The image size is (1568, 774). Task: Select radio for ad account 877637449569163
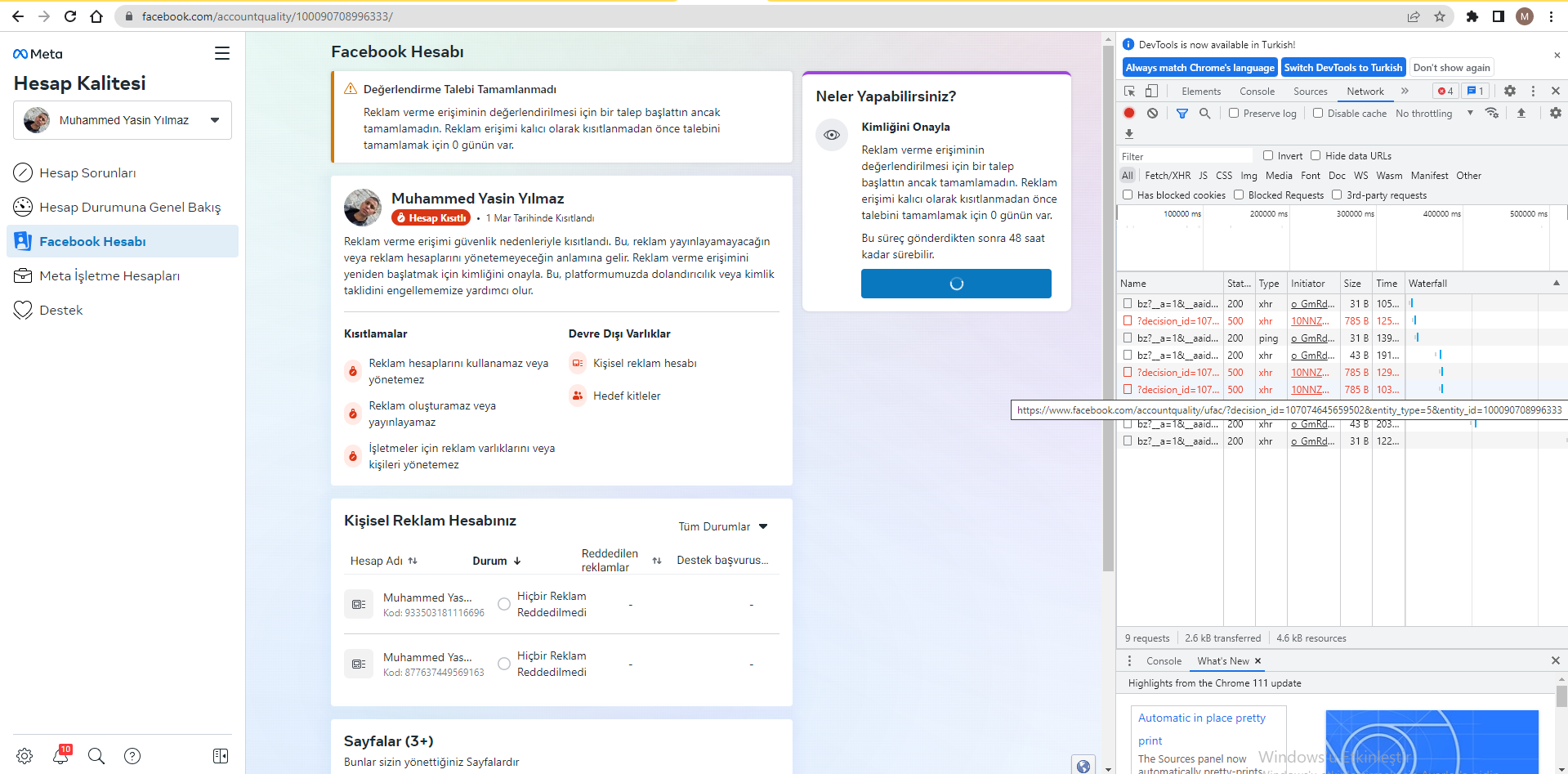click(504, 664)
